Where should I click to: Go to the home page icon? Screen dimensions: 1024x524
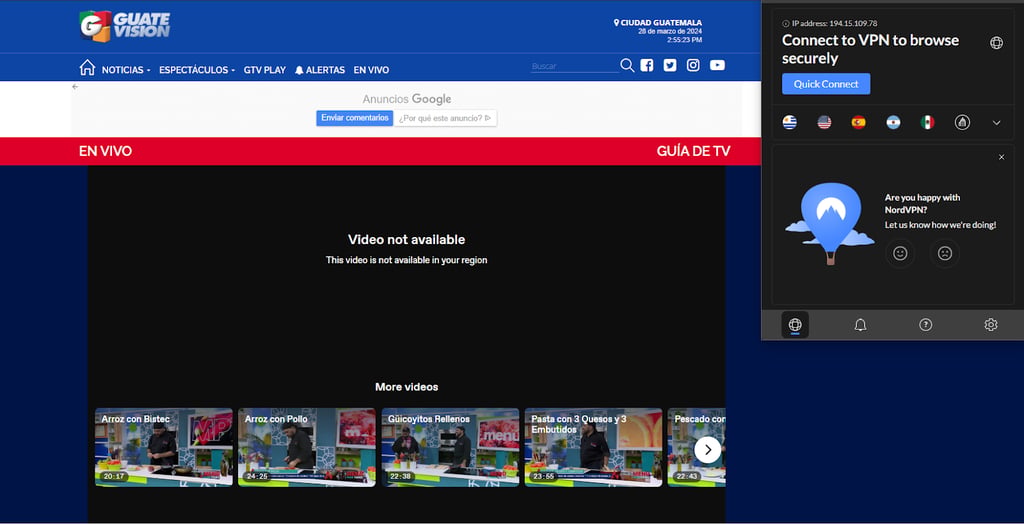(x=87, y=67)
